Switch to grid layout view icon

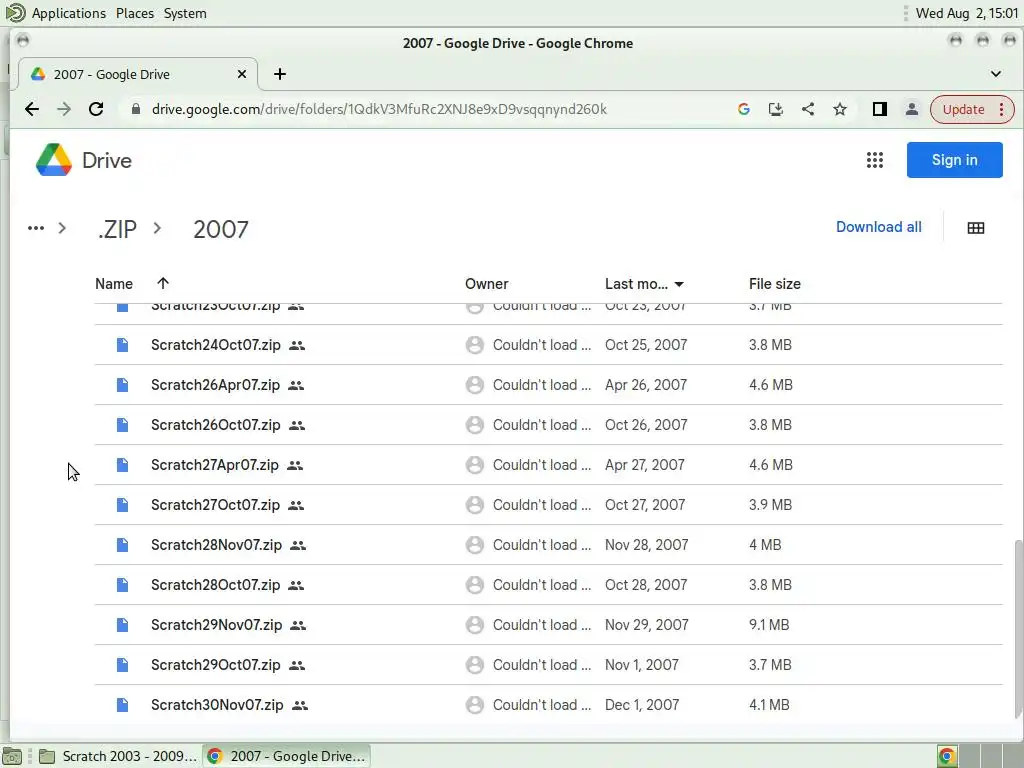tap(976, 228)
